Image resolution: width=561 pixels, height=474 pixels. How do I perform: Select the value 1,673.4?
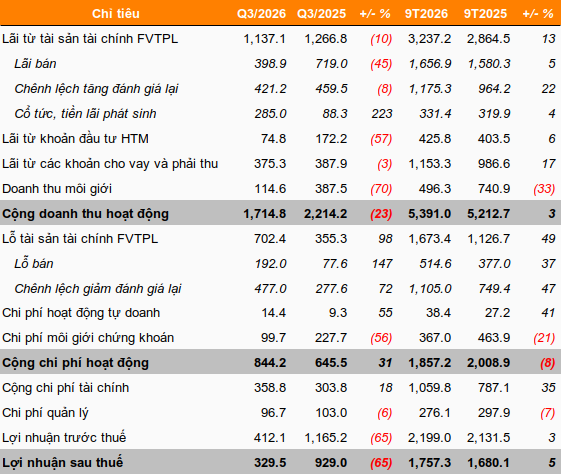[430, 239]
